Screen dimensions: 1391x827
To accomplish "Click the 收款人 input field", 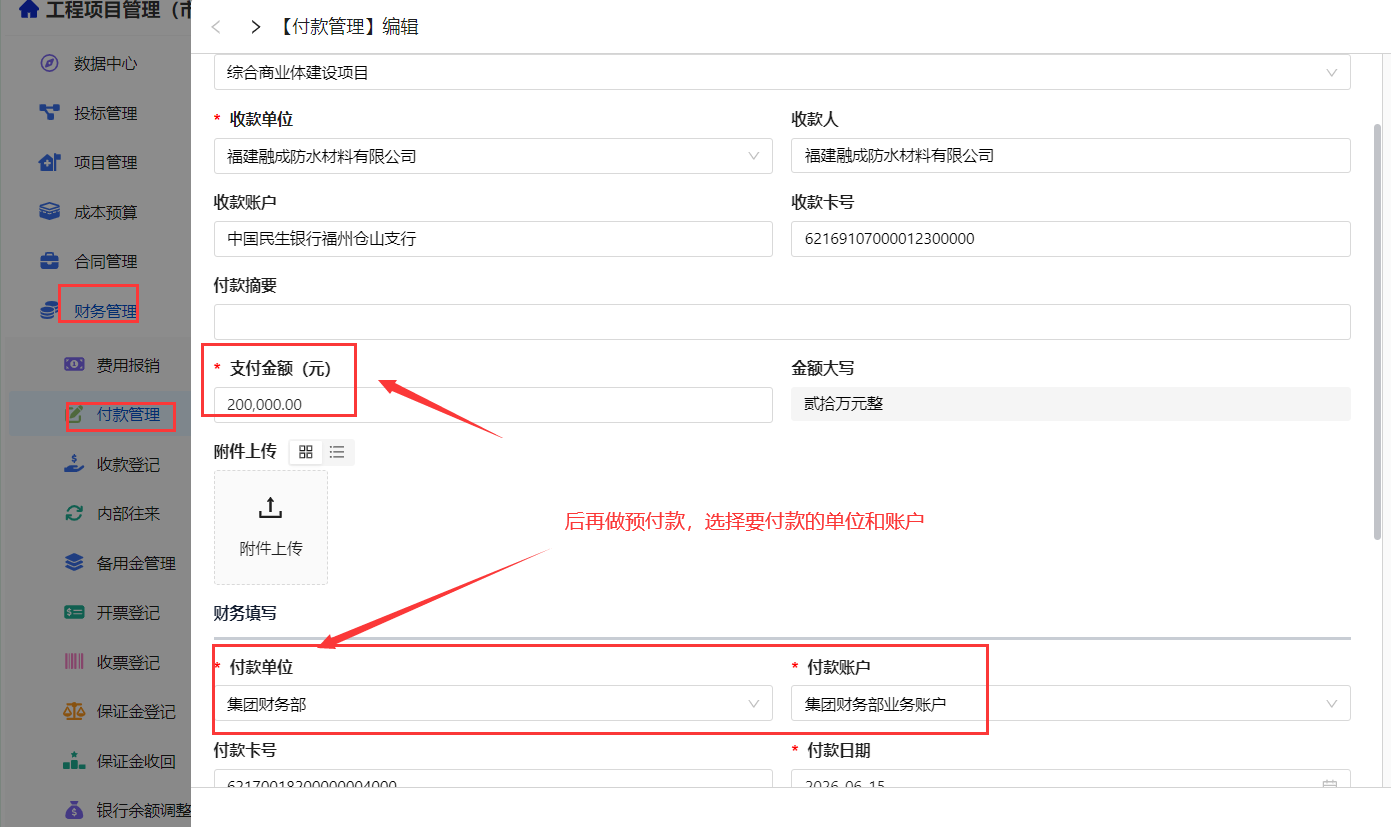I will 1071,156.
